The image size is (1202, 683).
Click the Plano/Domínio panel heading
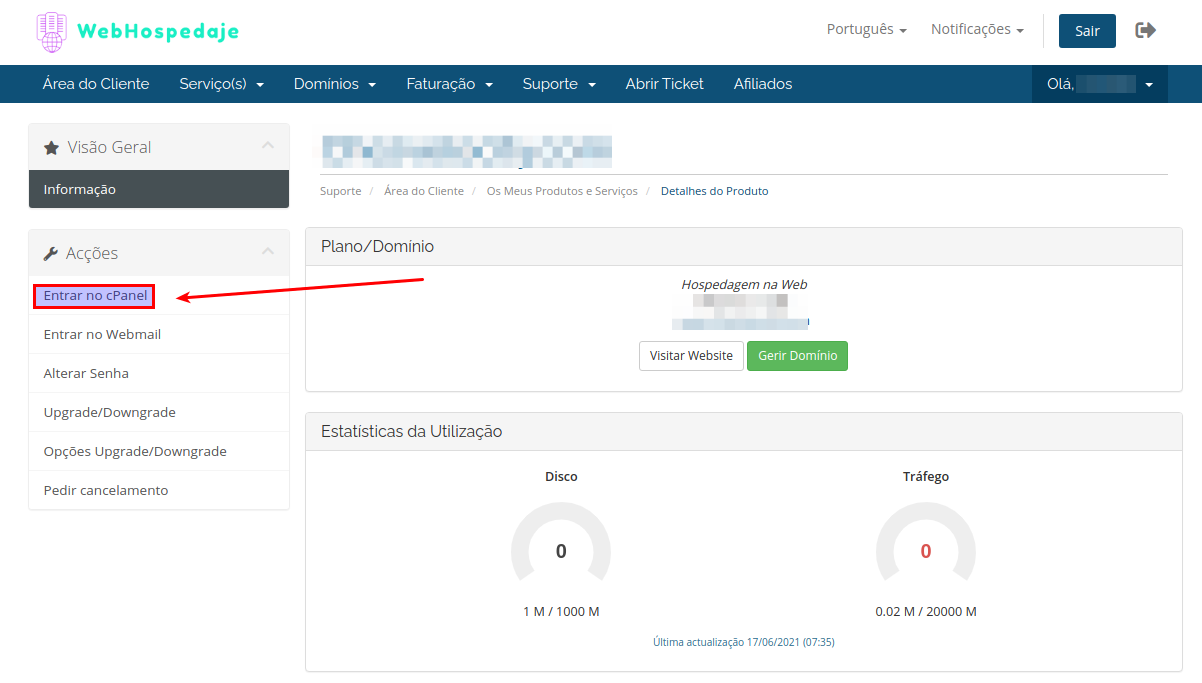[377, 246]
